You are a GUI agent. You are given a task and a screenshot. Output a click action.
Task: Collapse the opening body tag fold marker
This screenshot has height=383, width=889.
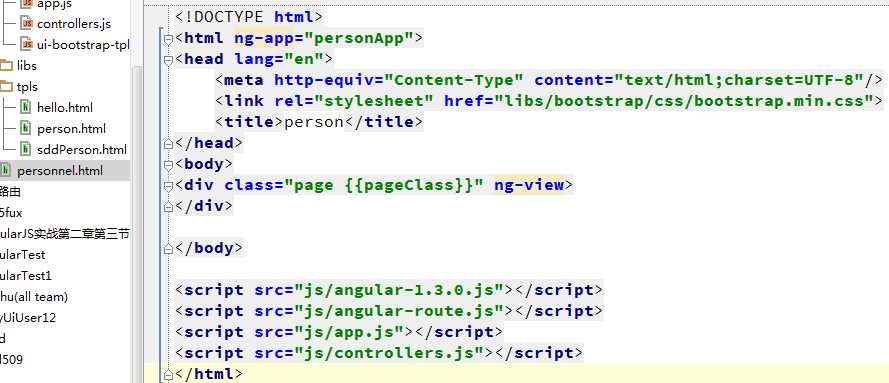168,165
